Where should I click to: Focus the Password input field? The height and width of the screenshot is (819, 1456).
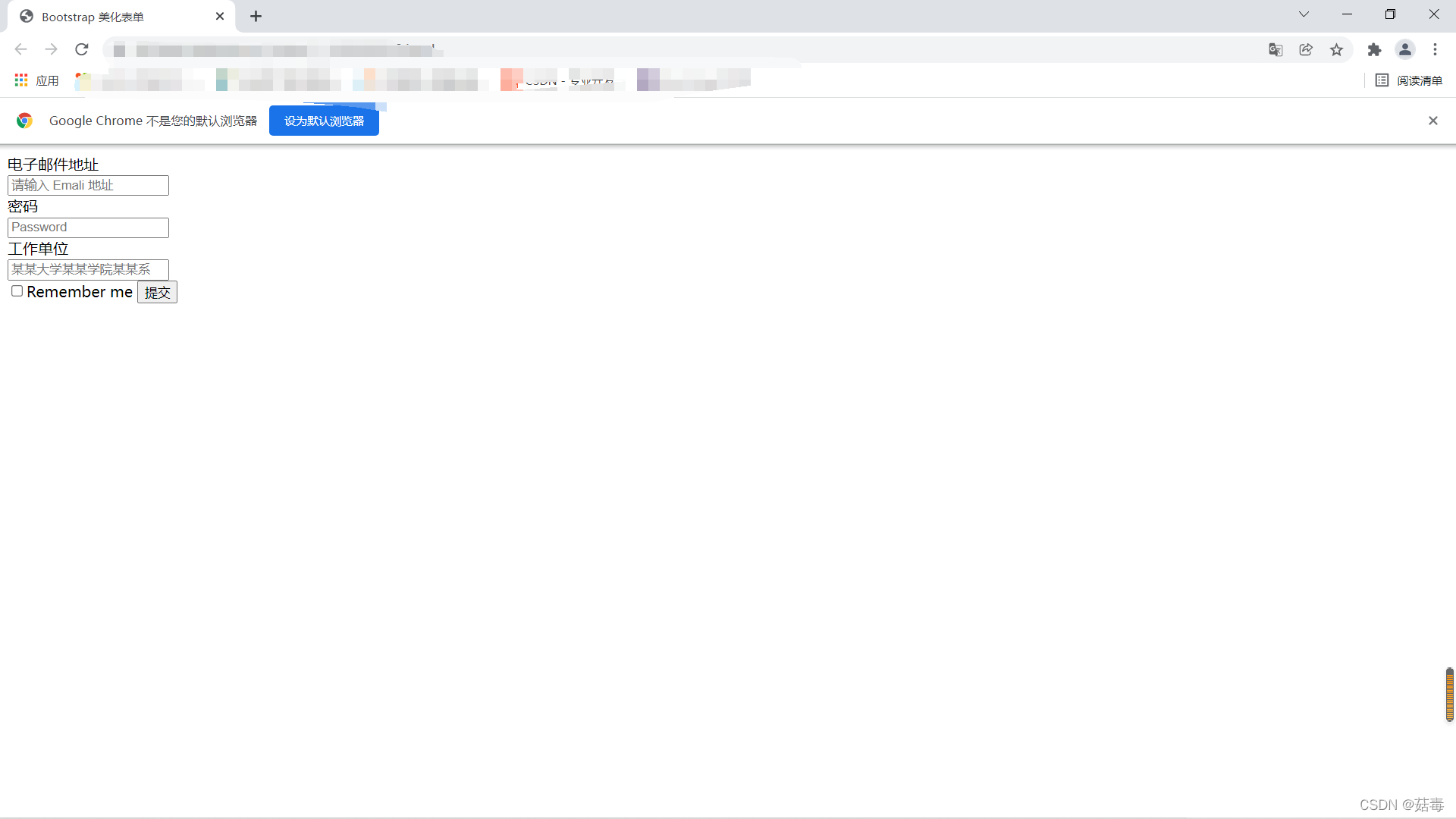coord(88,227)
